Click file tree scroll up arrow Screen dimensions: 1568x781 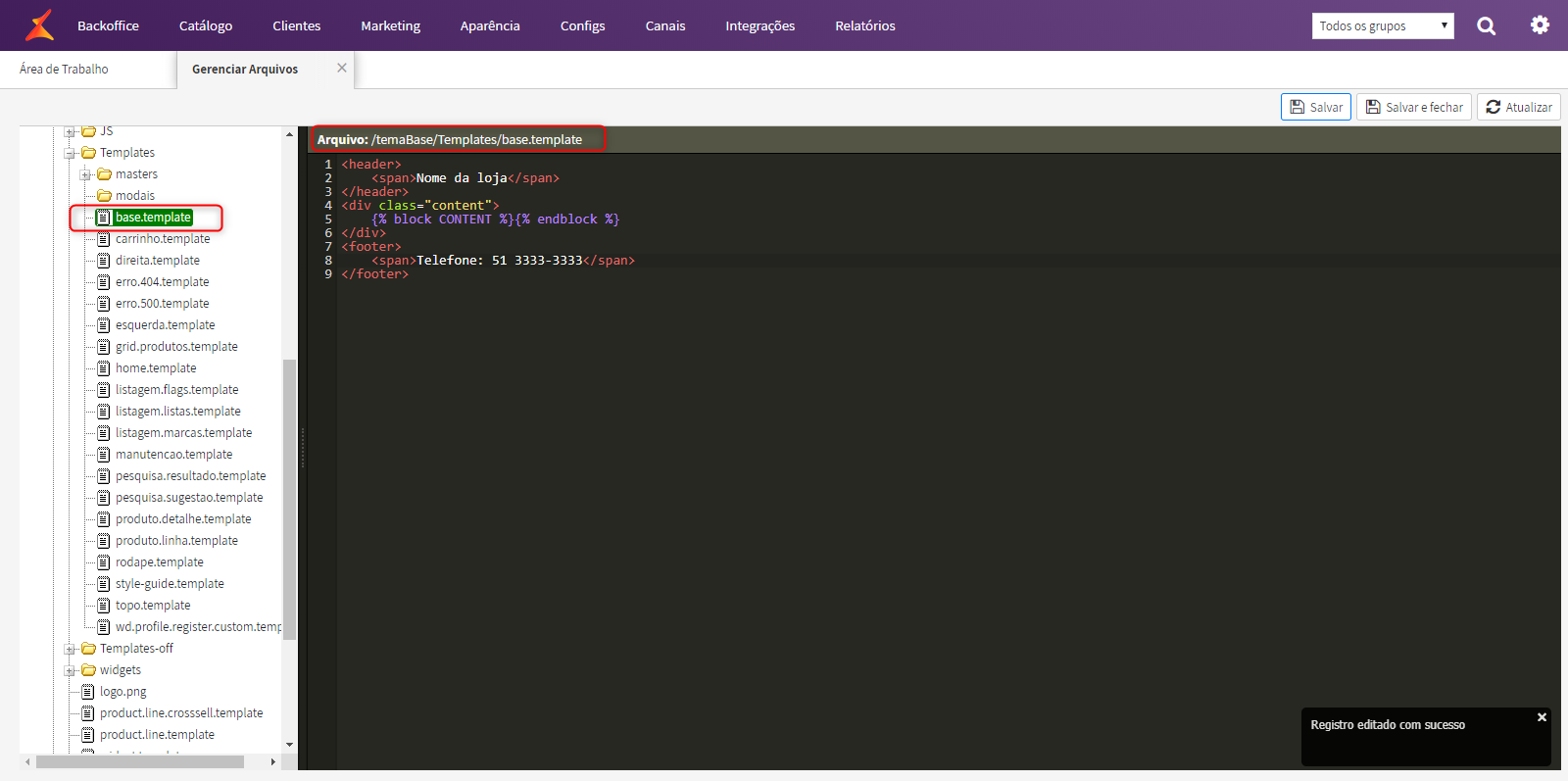[x=289, y=134]
